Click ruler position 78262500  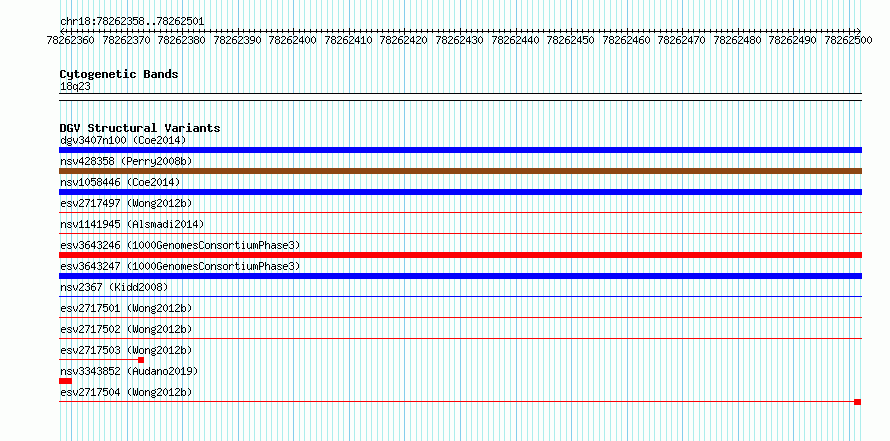click(849, 40)
